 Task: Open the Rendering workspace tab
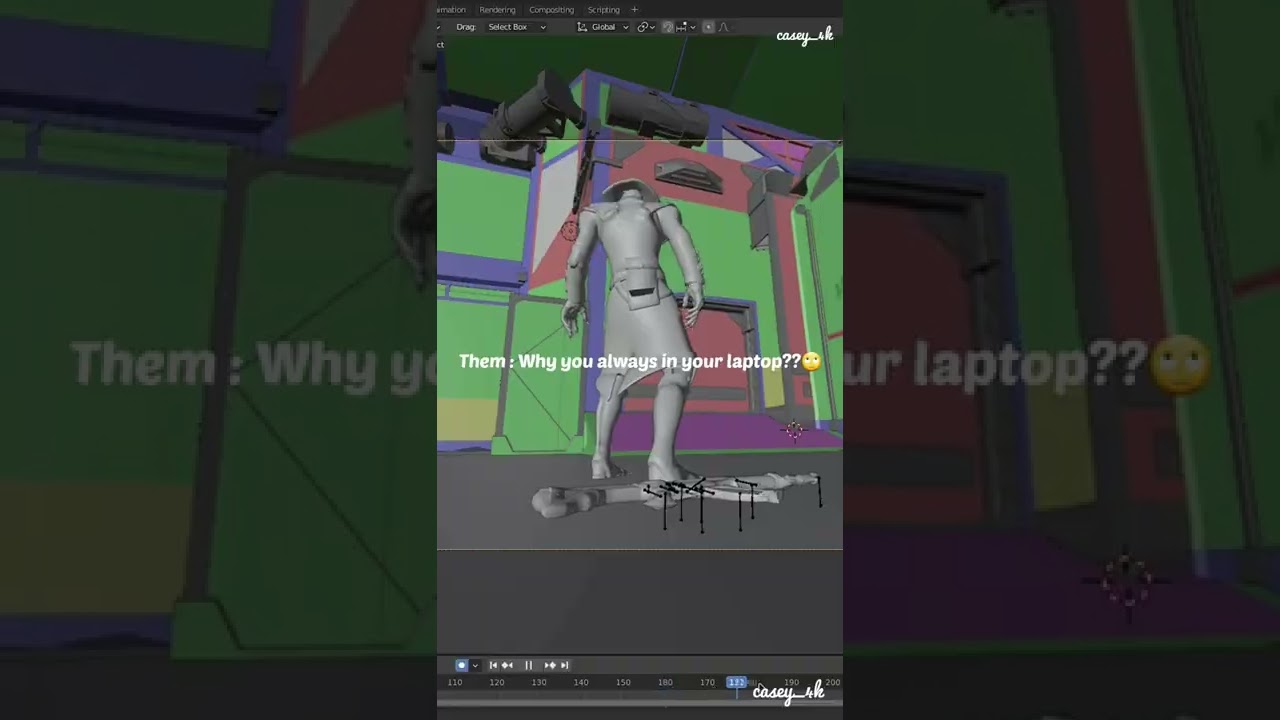(x=497, y=10)
